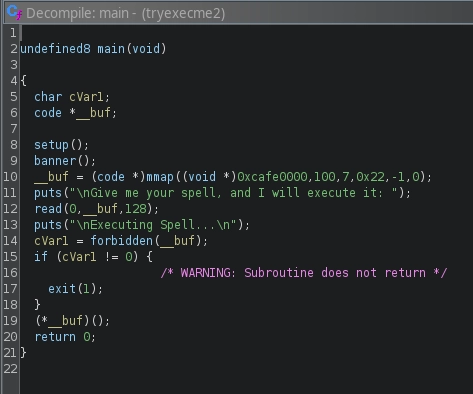Select the 0xcafe0000 address constant
The image size is (473, 394).
coord(272,177)
